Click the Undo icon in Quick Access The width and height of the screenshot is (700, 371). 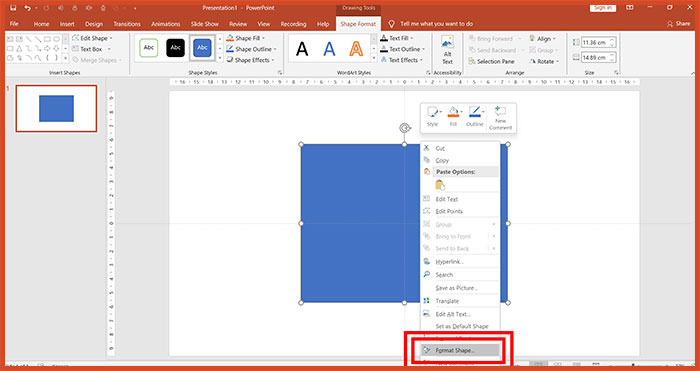(x=28, y=8)
